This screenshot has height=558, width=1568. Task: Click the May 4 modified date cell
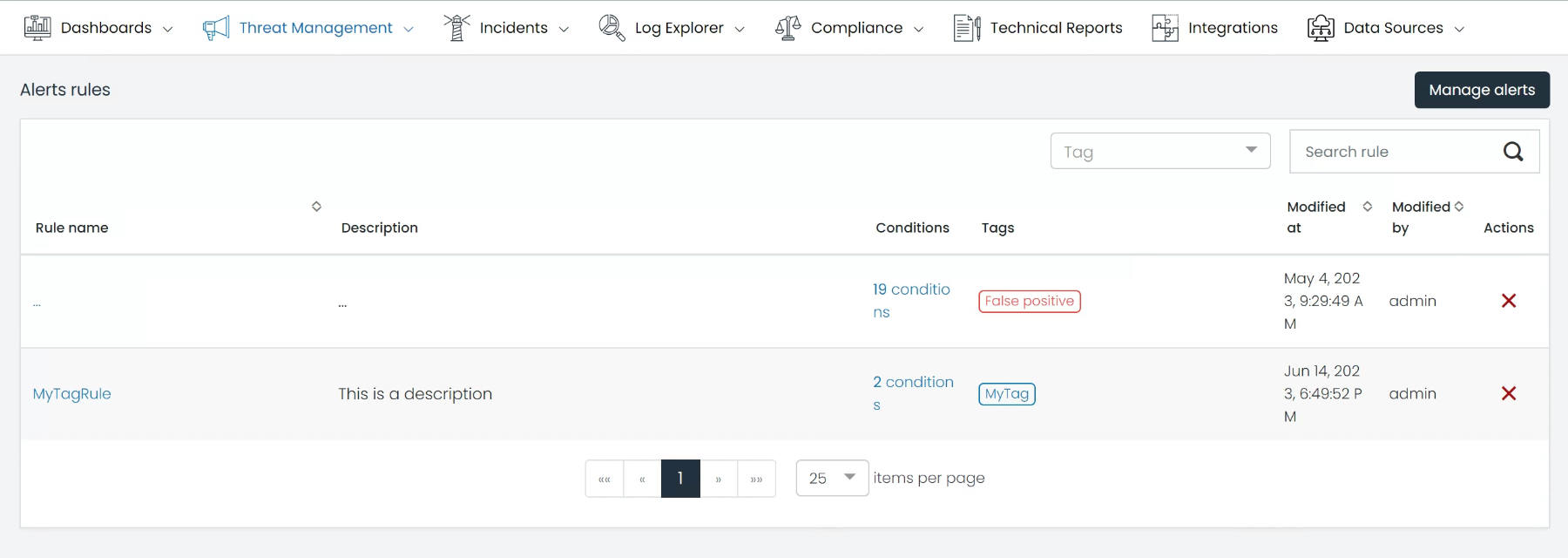point(1323,301)
